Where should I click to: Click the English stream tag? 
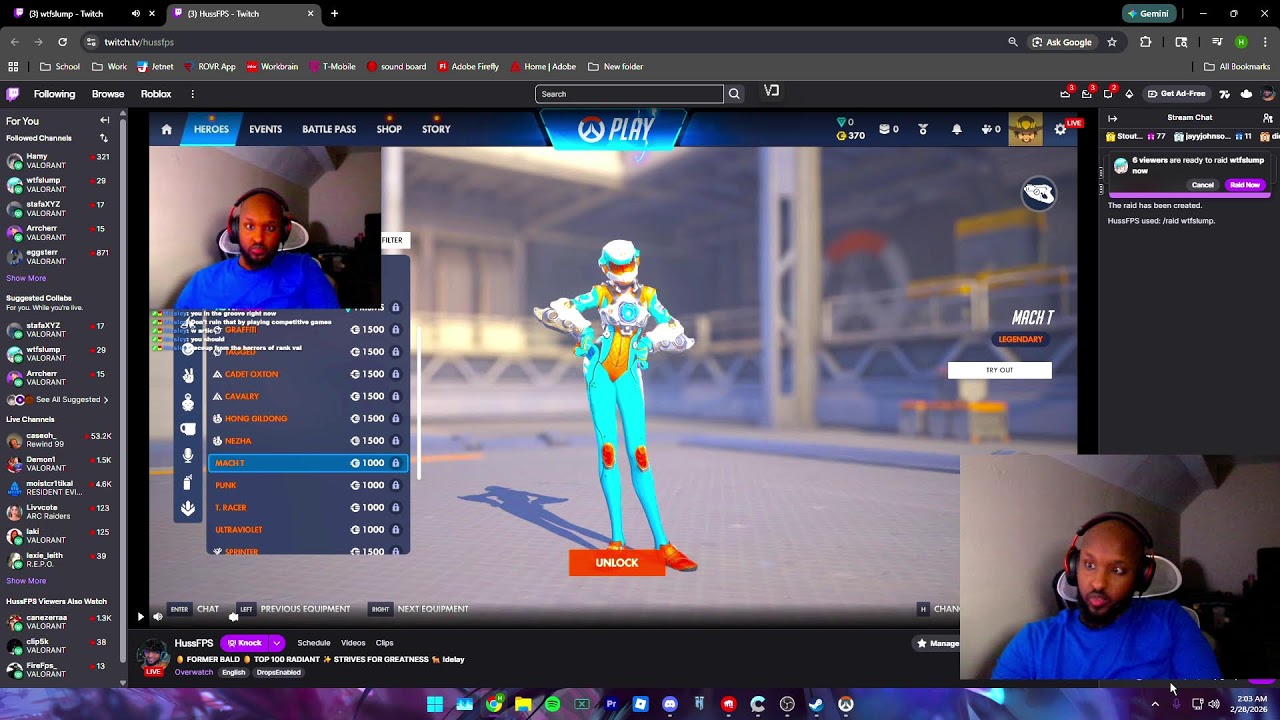[x=233, y=672]
